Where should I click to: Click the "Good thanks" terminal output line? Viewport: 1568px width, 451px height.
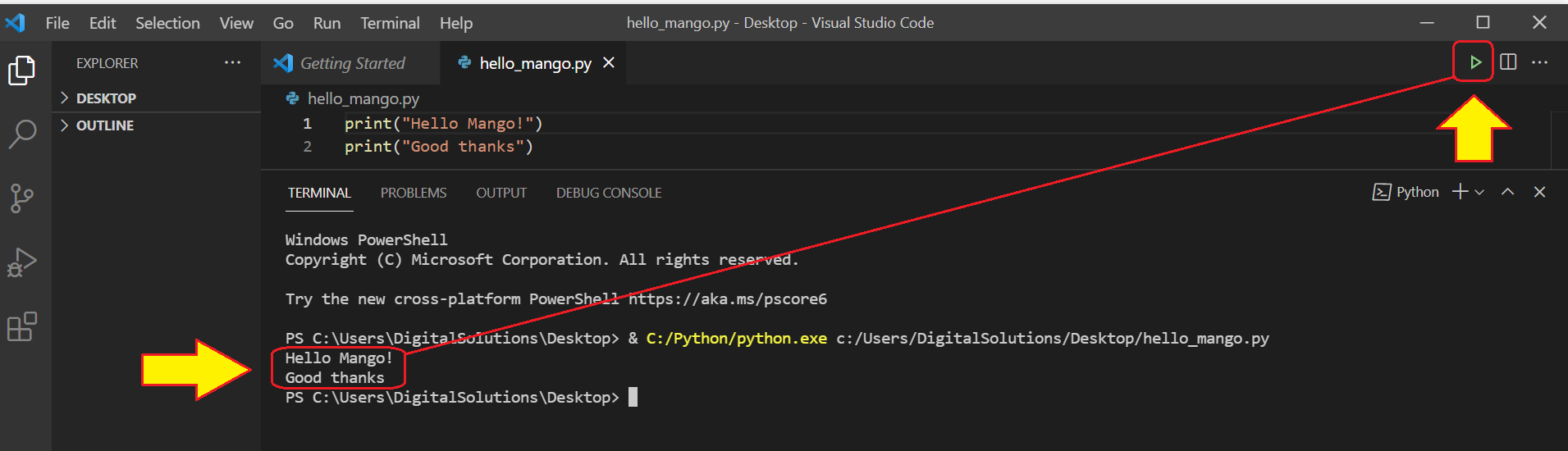pos(335,378)
